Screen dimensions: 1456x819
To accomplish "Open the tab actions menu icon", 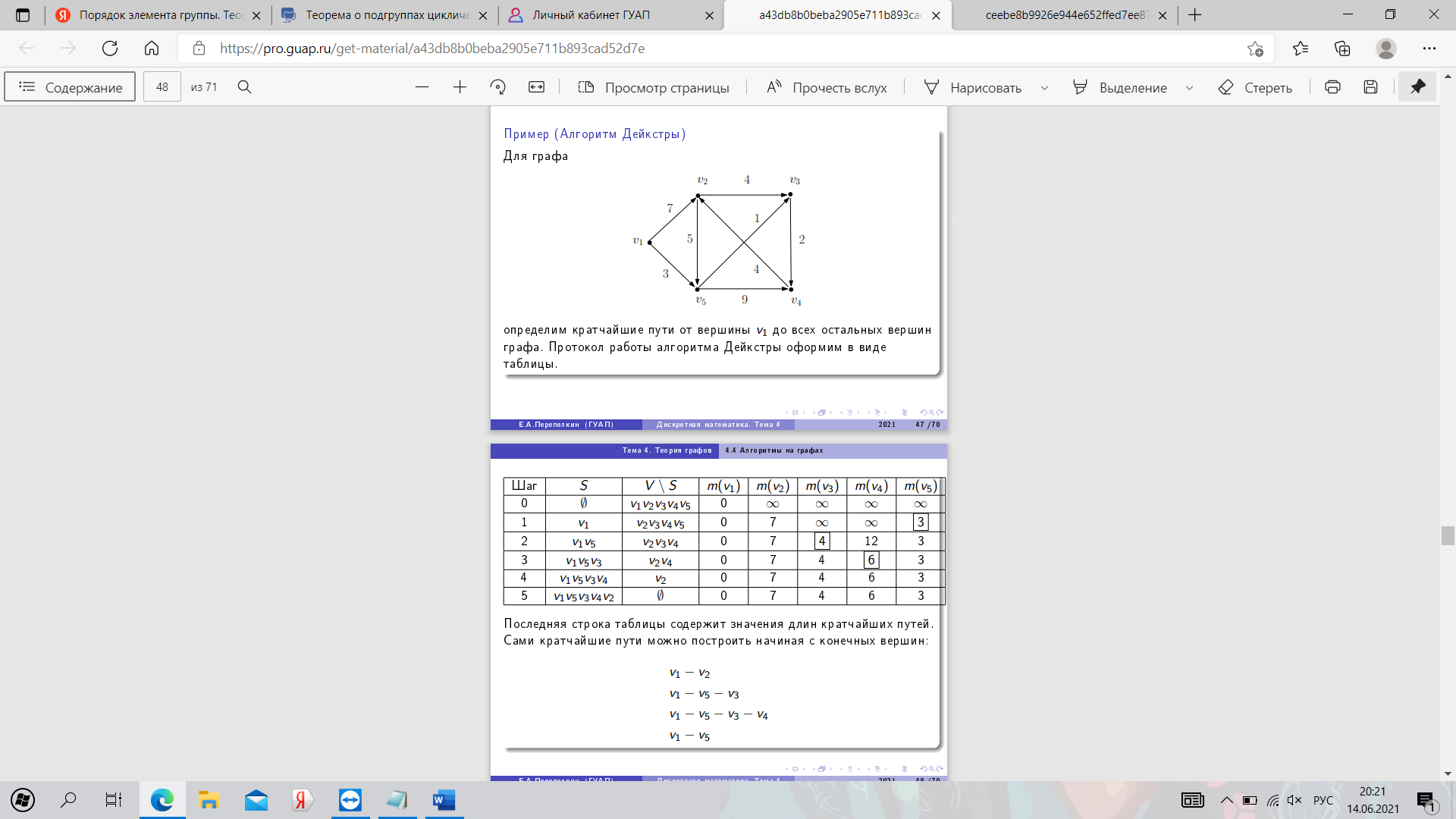I will click(x=23, y=15).
